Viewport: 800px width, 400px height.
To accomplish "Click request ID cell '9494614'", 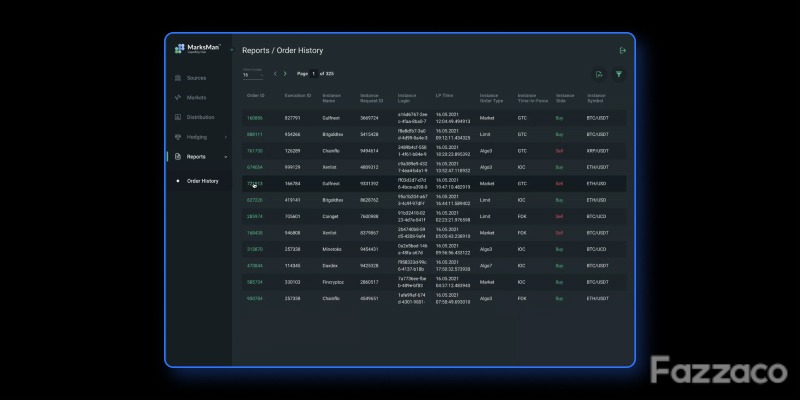I will [369, 151].
